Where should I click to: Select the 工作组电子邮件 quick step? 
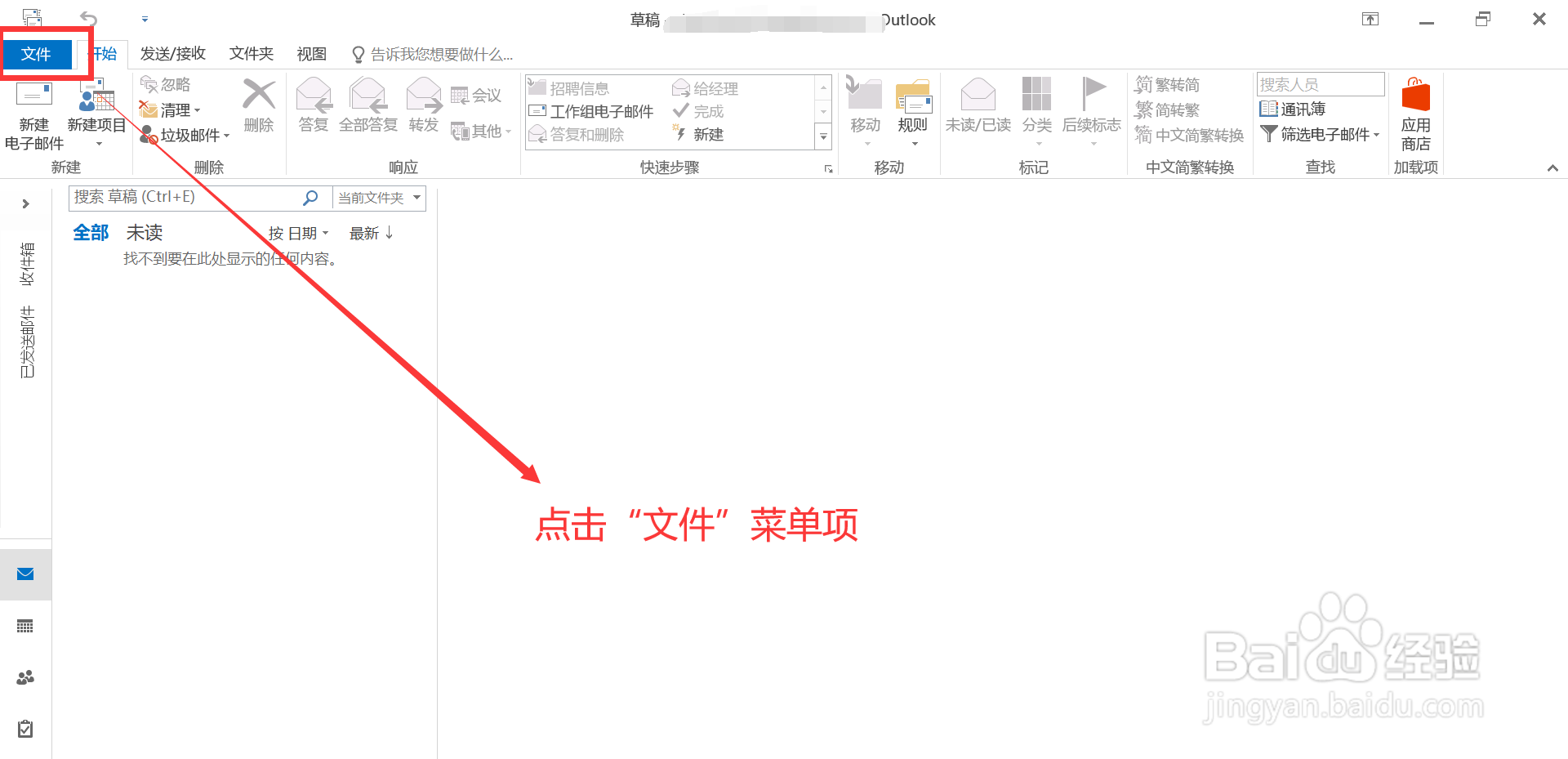[x=591, y=111]
